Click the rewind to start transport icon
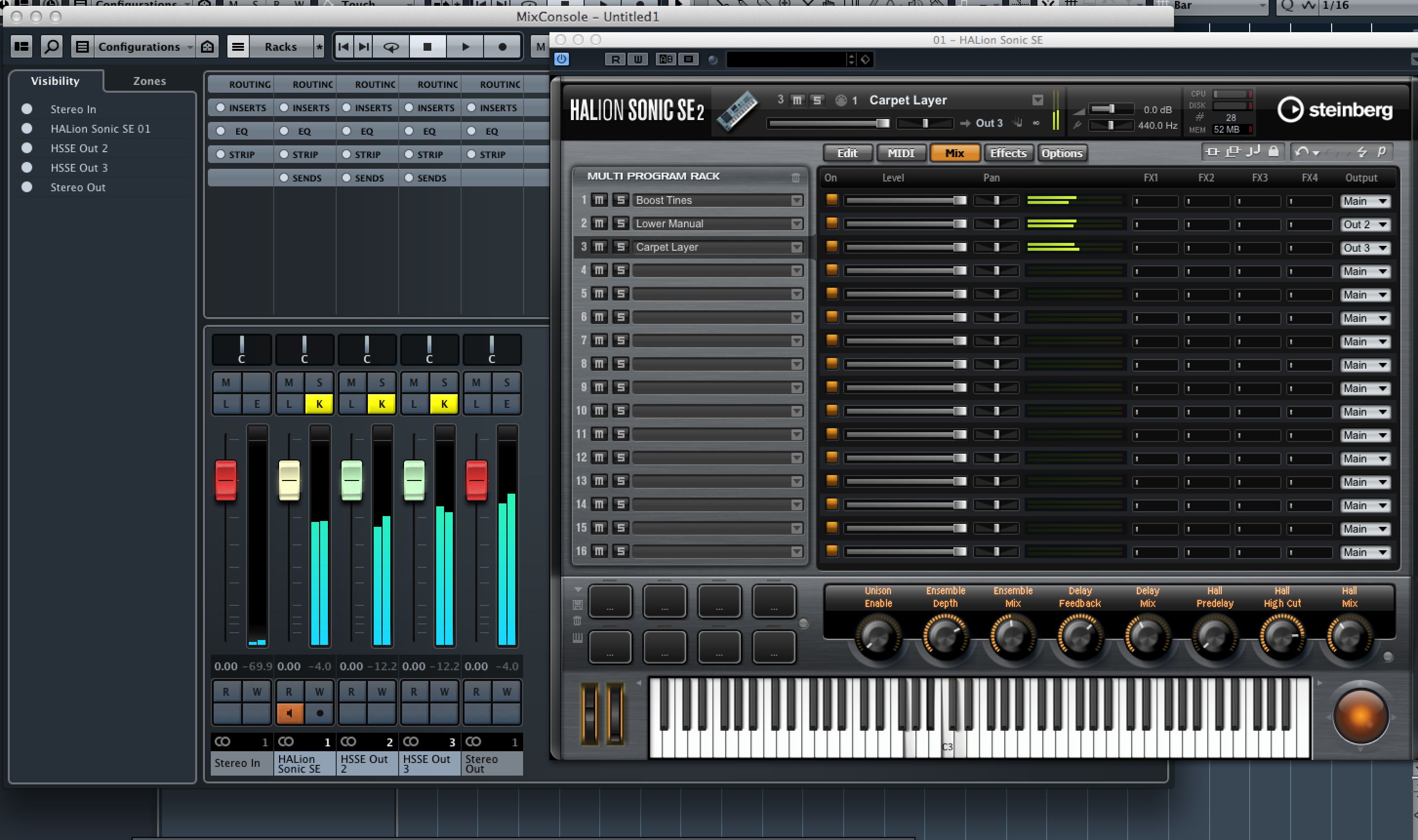This screenshot has width=1418, height=840. click(344, 46)
